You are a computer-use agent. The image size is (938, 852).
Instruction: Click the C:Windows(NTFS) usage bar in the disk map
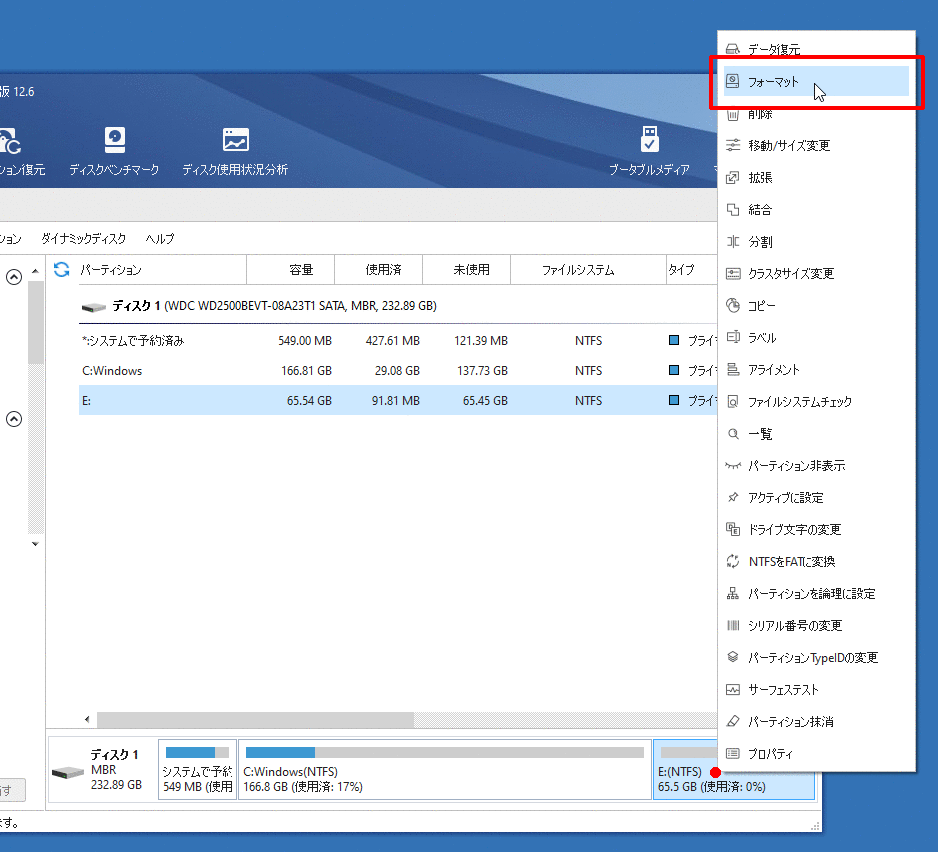tap(444, 752)
